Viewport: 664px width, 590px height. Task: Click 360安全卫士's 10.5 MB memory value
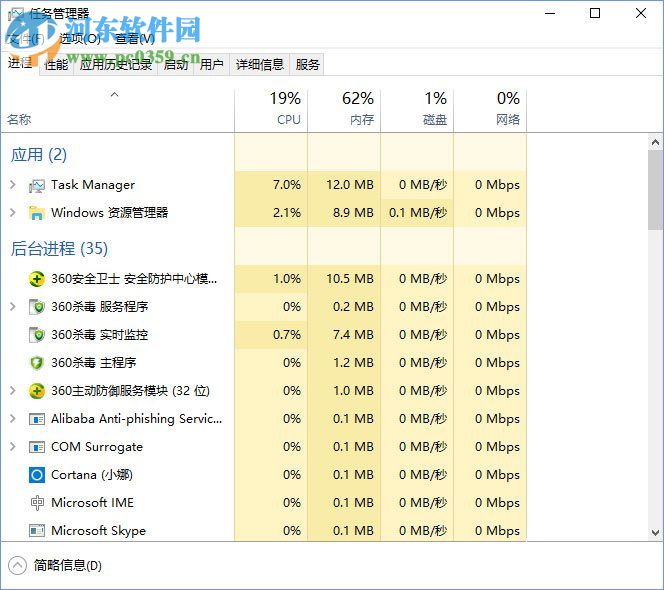pos(350,279)
